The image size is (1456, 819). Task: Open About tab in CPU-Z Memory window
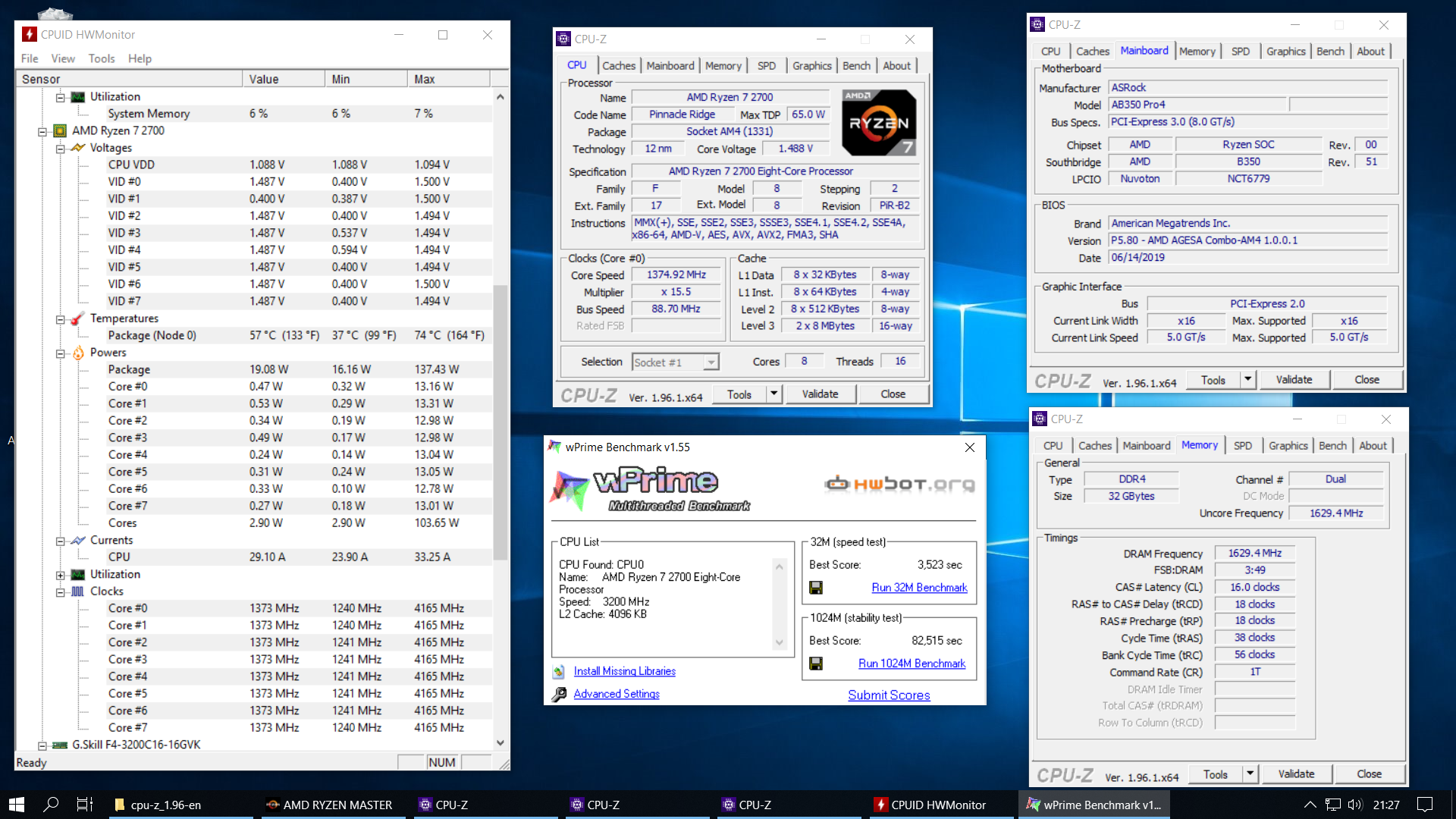[x=1373, y=446]
